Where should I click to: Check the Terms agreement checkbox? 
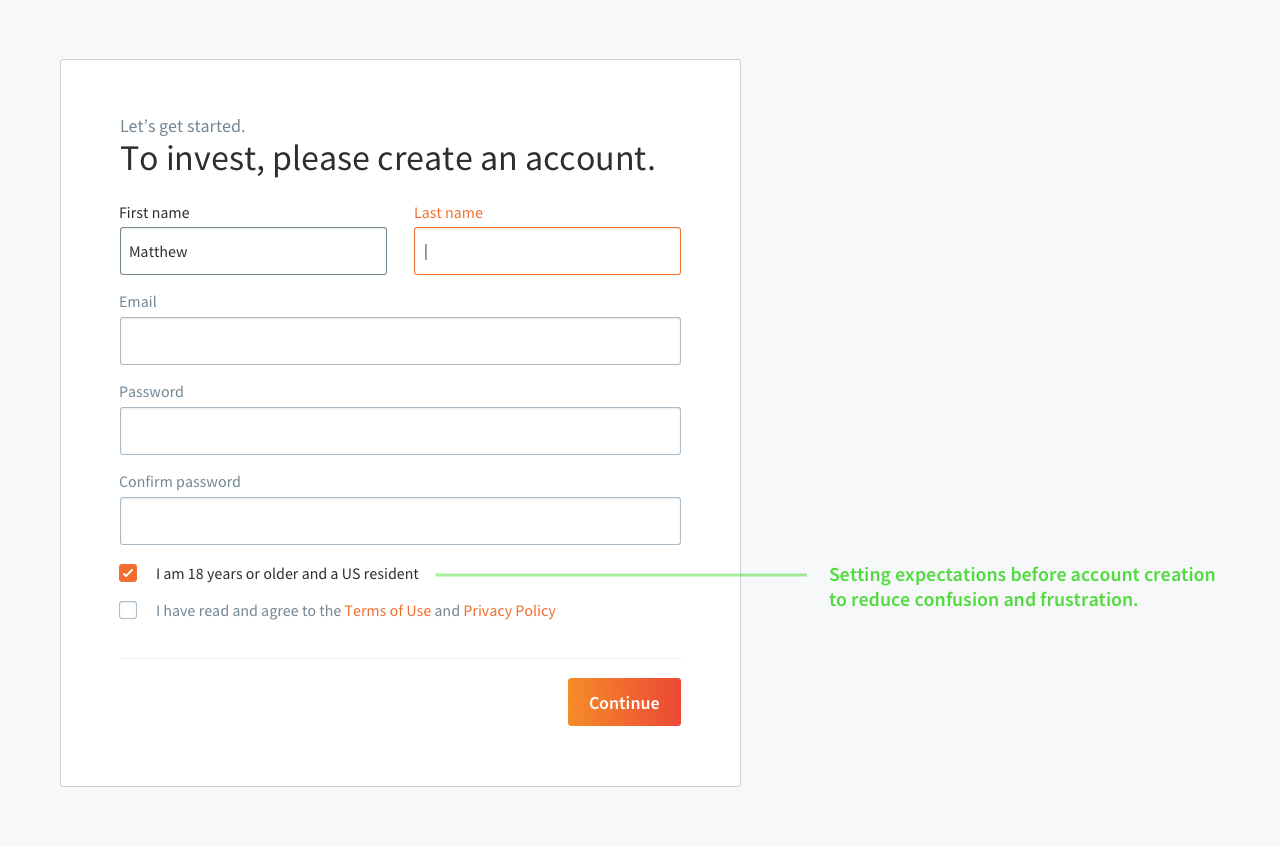[128, 610]
